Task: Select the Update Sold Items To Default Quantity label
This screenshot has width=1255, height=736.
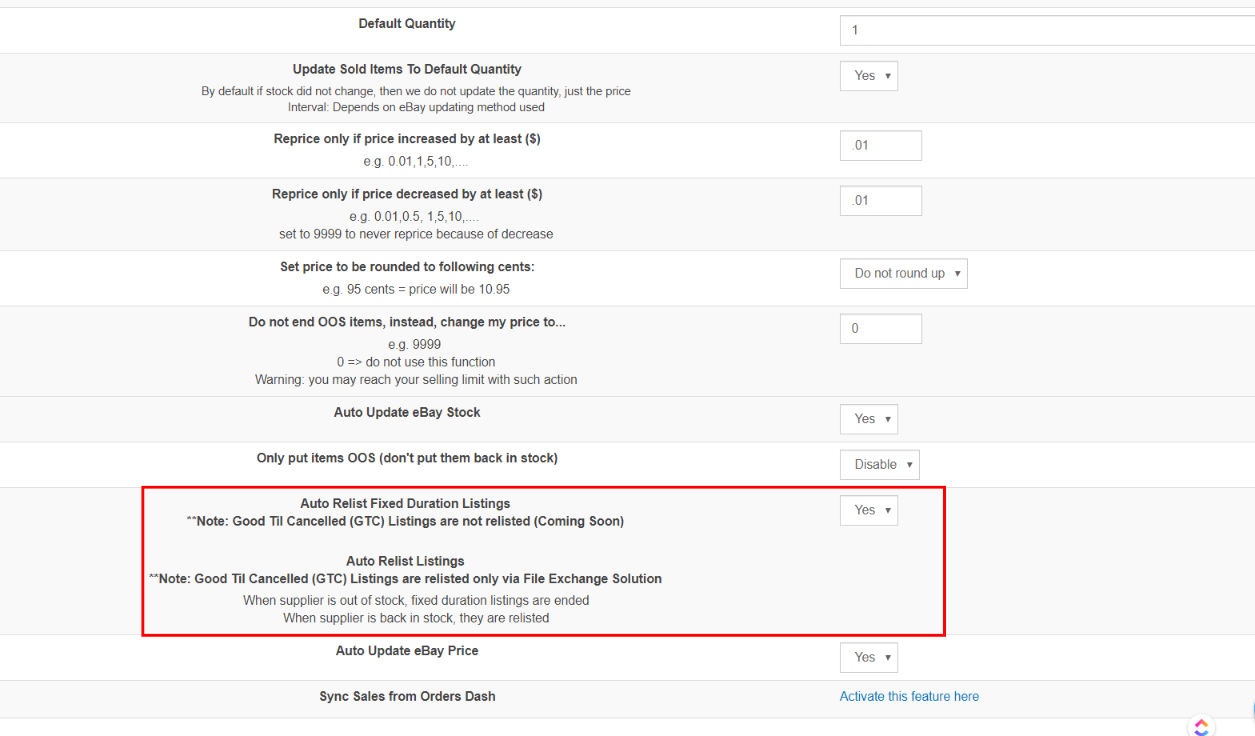Action: click(x=407, y=69)
